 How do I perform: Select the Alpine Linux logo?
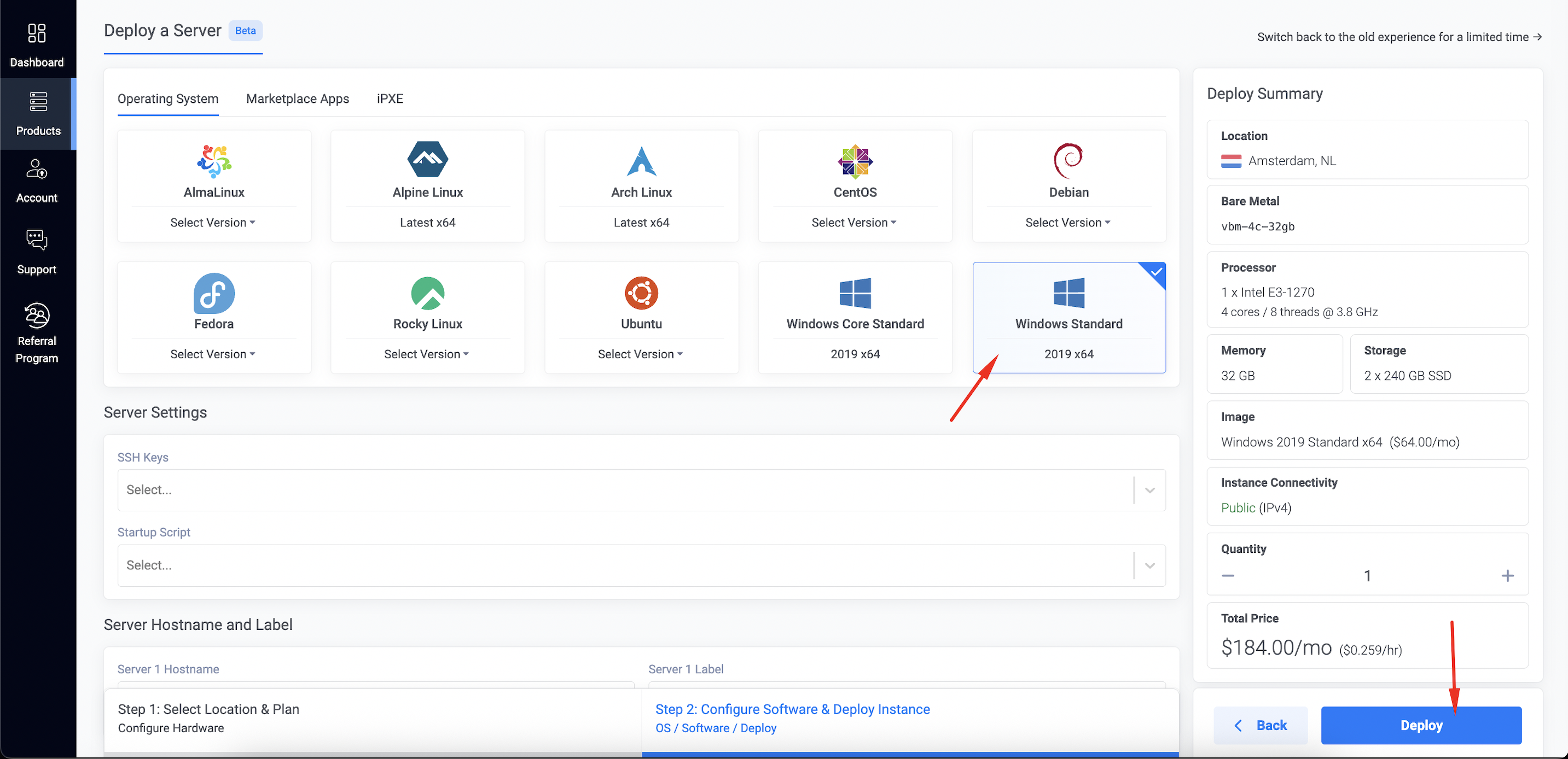(x=427, y=159)
